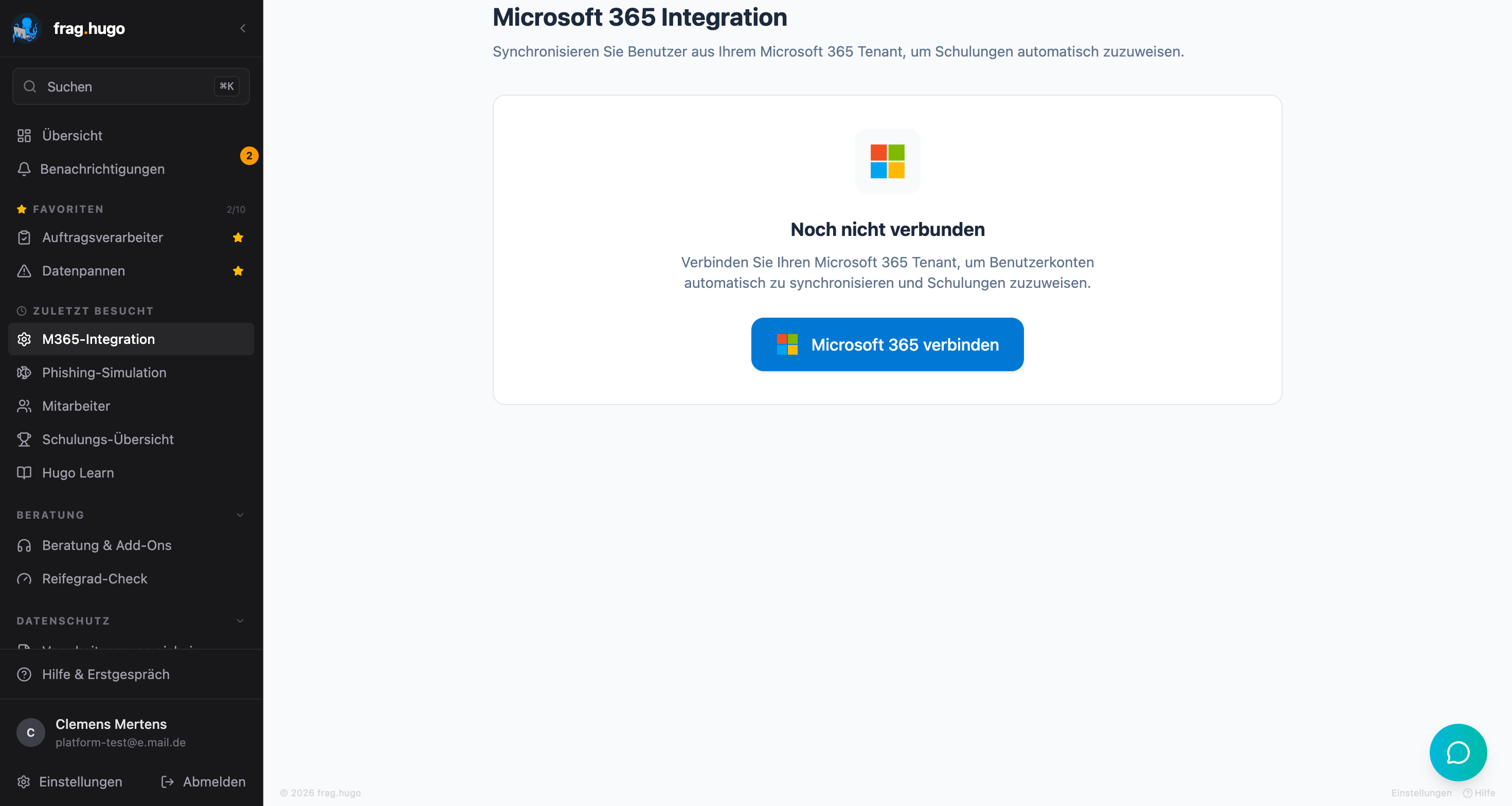The image size is (1512, 806).
Task: Open Auftragsverarbeiter favorite entry
Action: pyautogui.click(x=131, y=237)
